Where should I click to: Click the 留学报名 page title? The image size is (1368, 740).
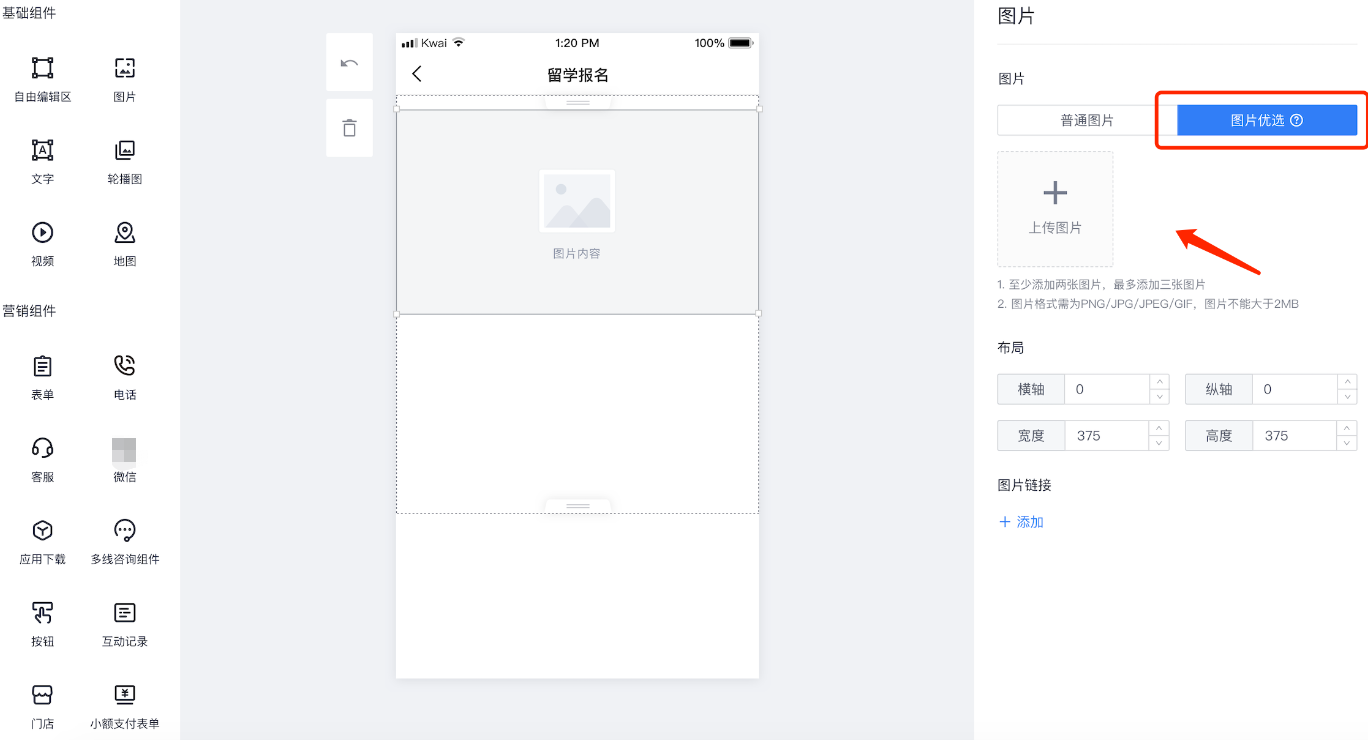point(578,75)
